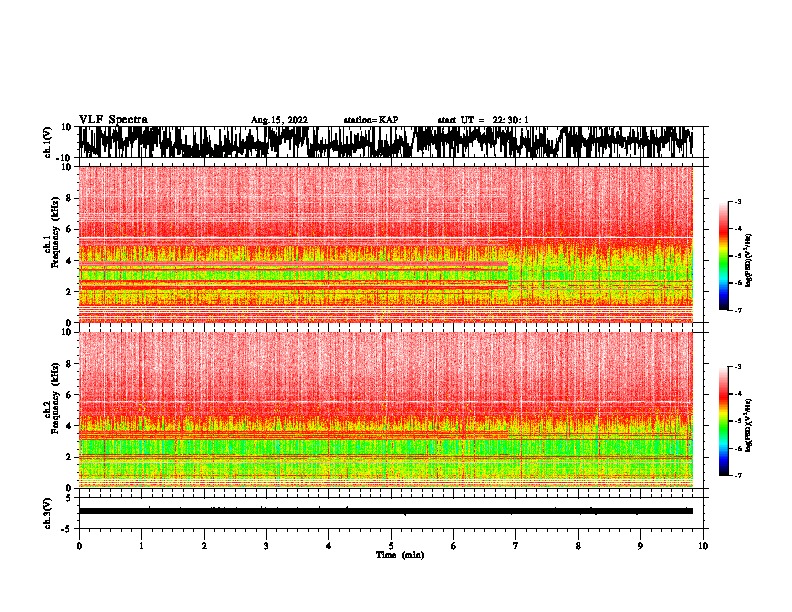Screen dimensions: 792x612
Task: Click time axis tick label "7"
Action: pyautogui.click(x=516, y=546)
